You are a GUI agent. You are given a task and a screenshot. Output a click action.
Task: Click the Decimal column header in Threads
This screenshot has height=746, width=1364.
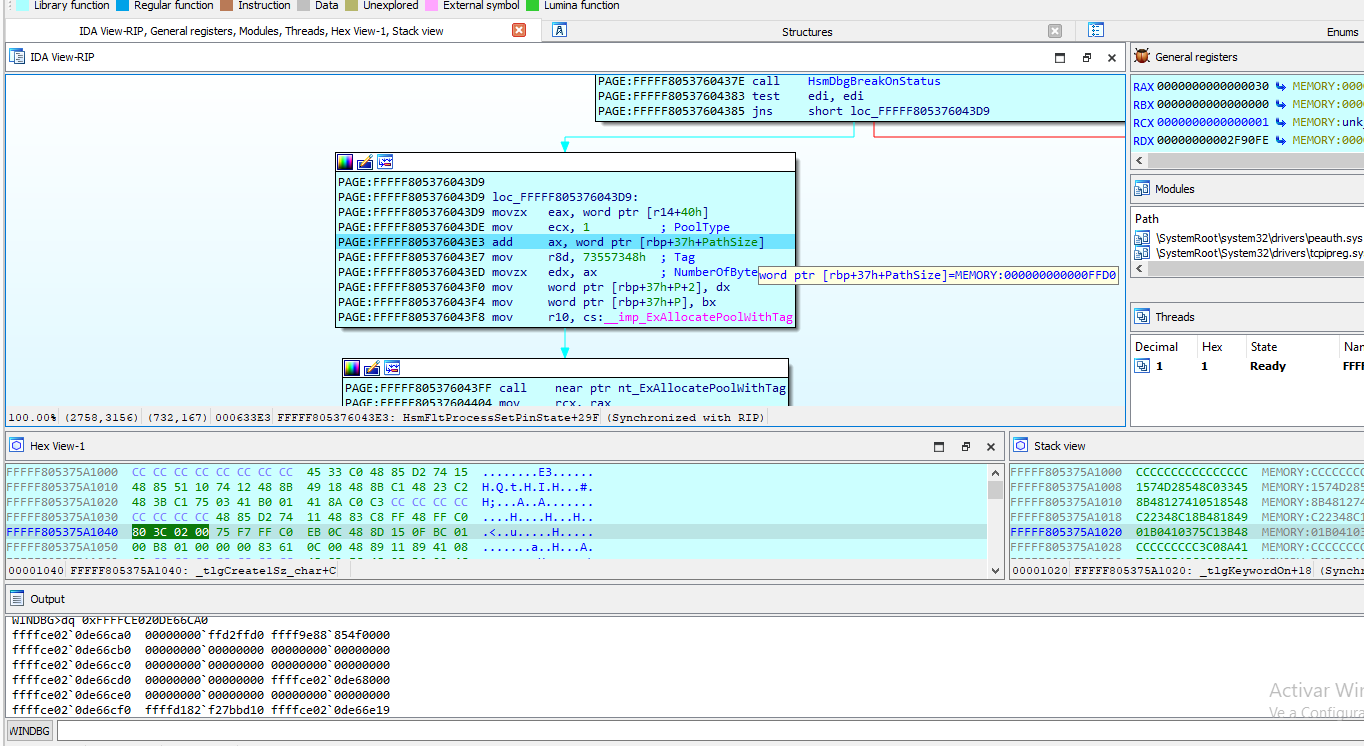[1157, 346]
